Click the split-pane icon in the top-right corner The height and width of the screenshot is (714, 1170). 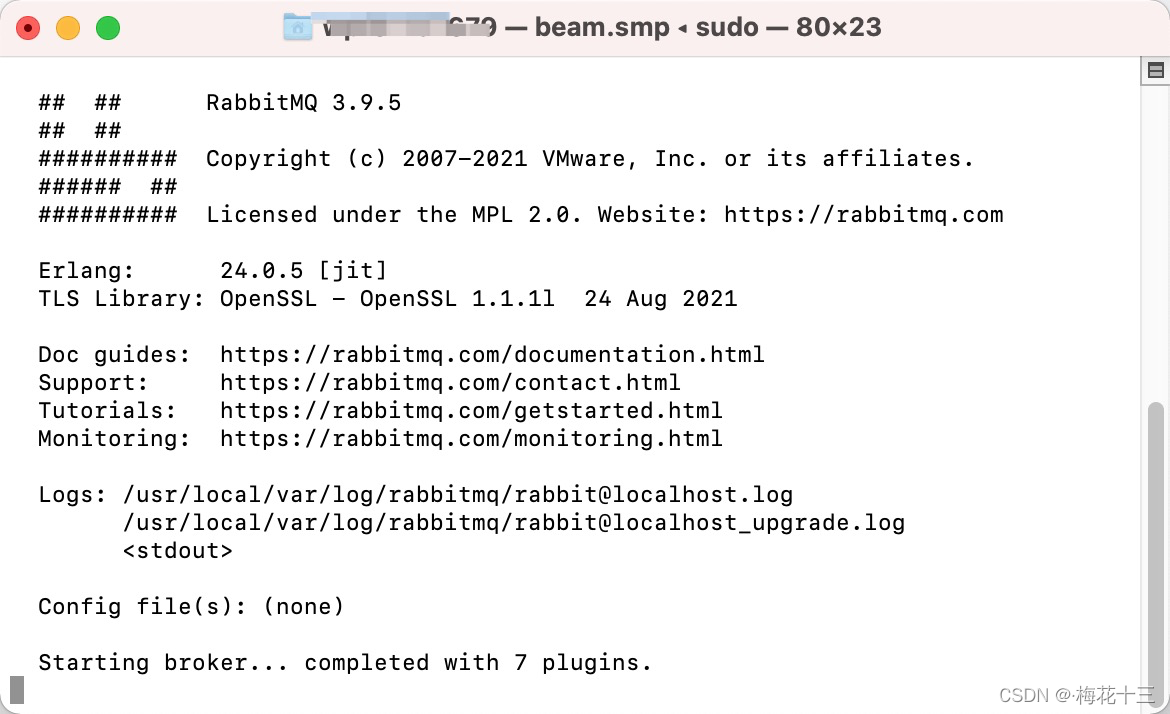[1155, 70]
